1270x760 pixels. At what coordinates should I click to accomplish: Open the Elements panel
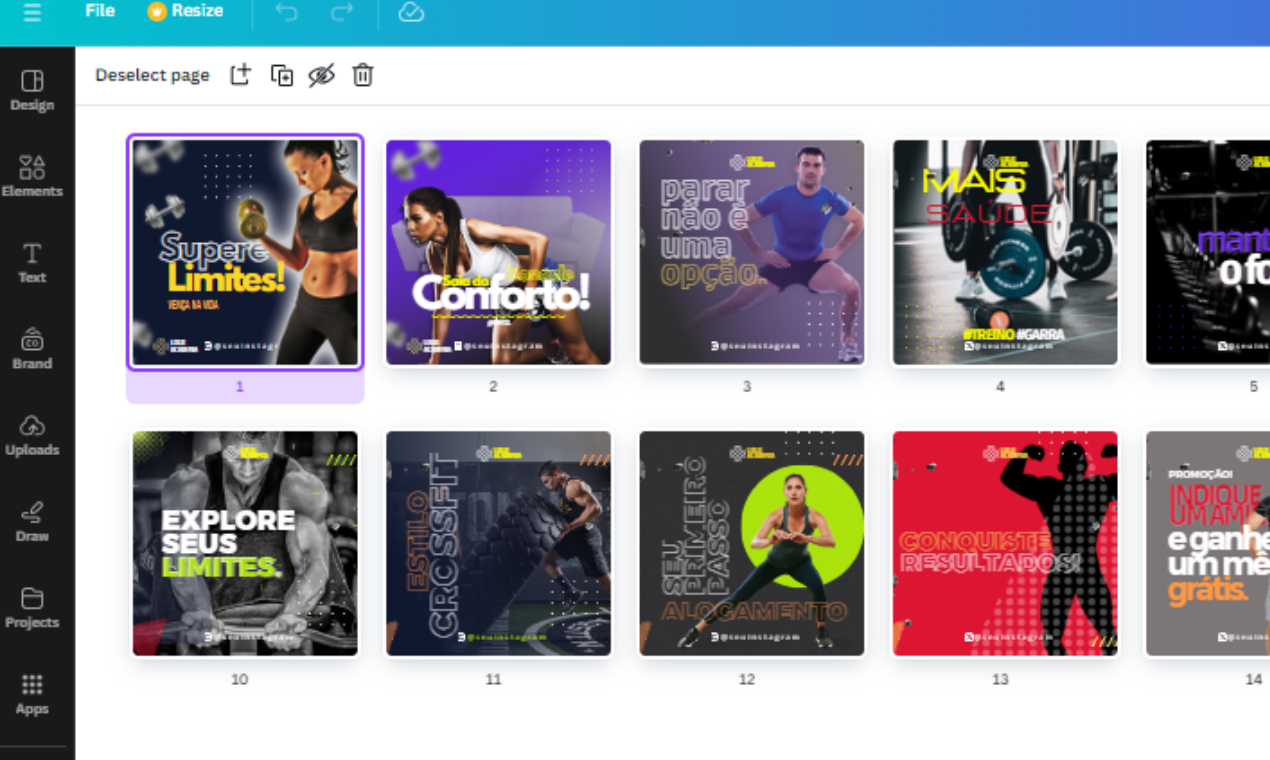[x=32, y=176]
